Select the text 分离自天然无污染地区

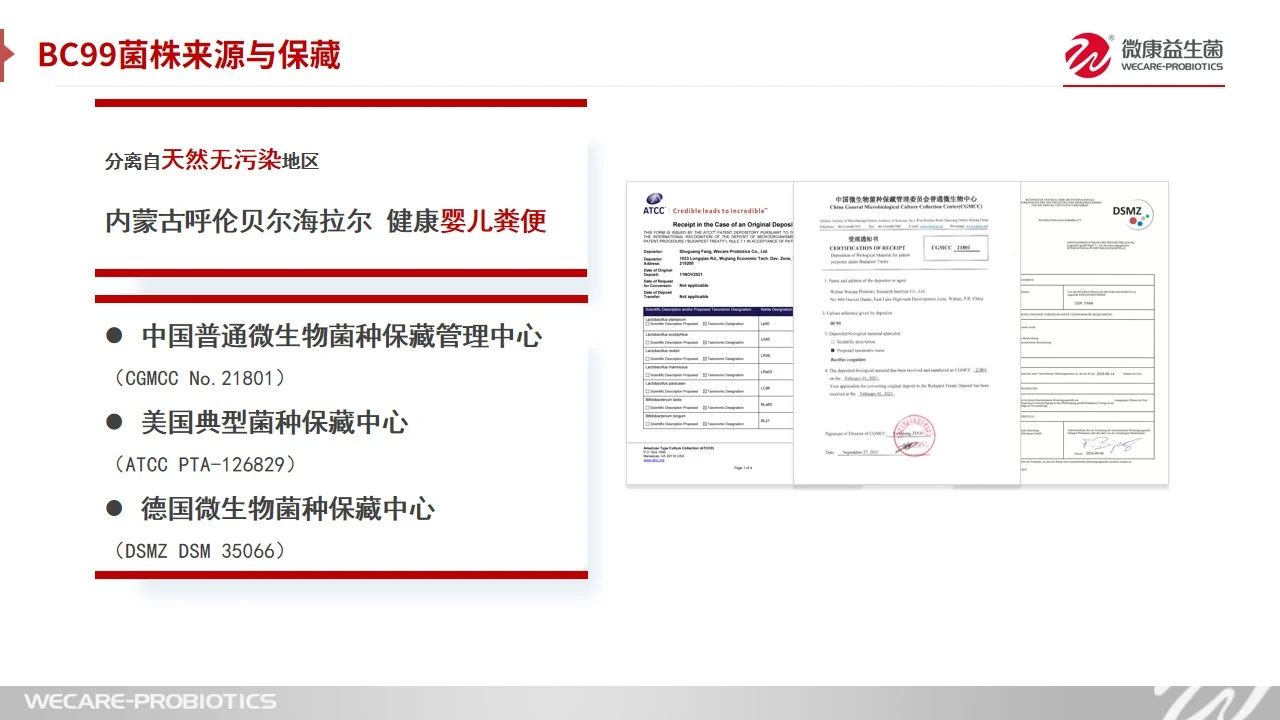point(212,159)
